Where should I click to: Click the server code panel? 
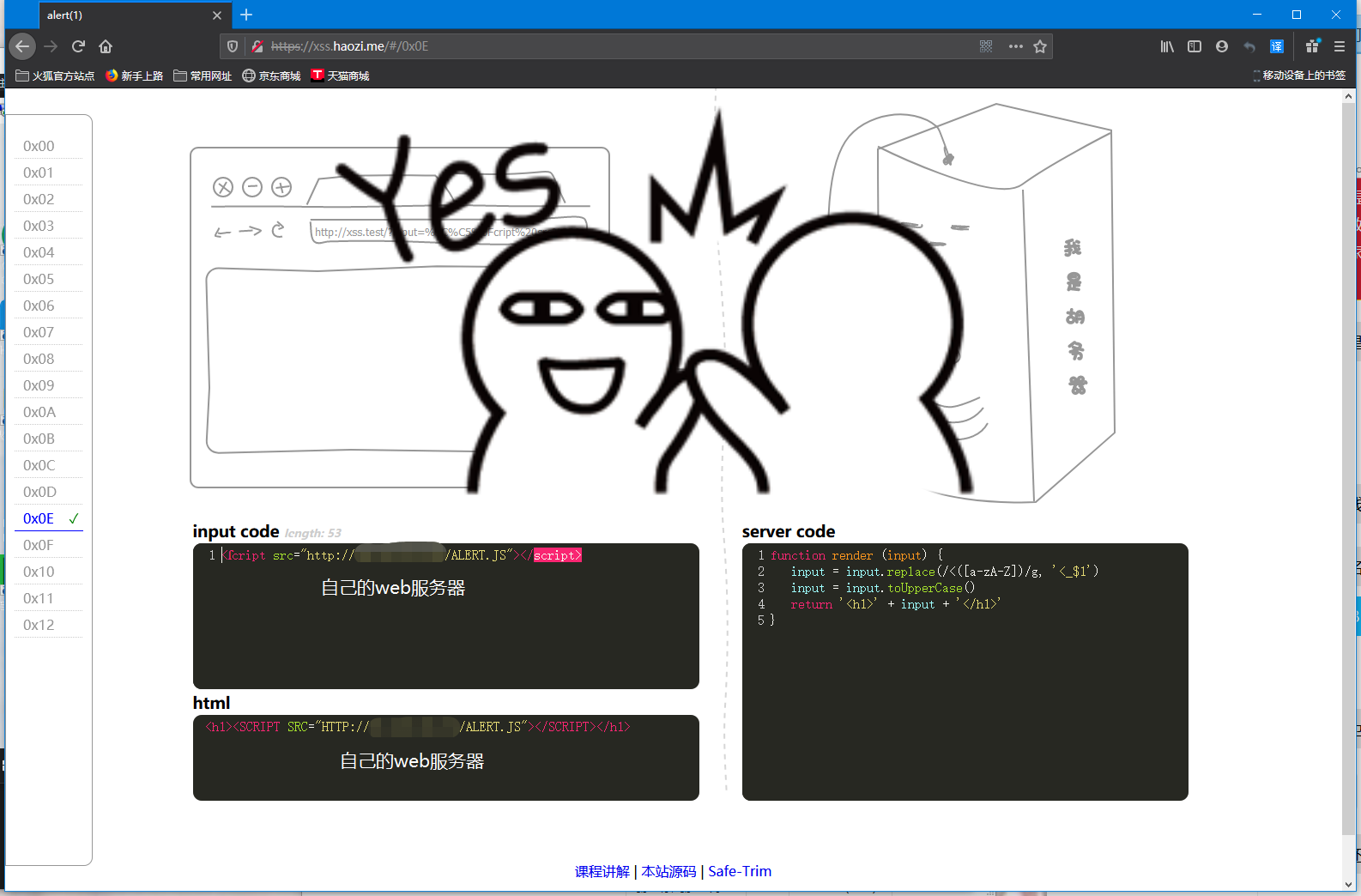[x=965, y=672]
